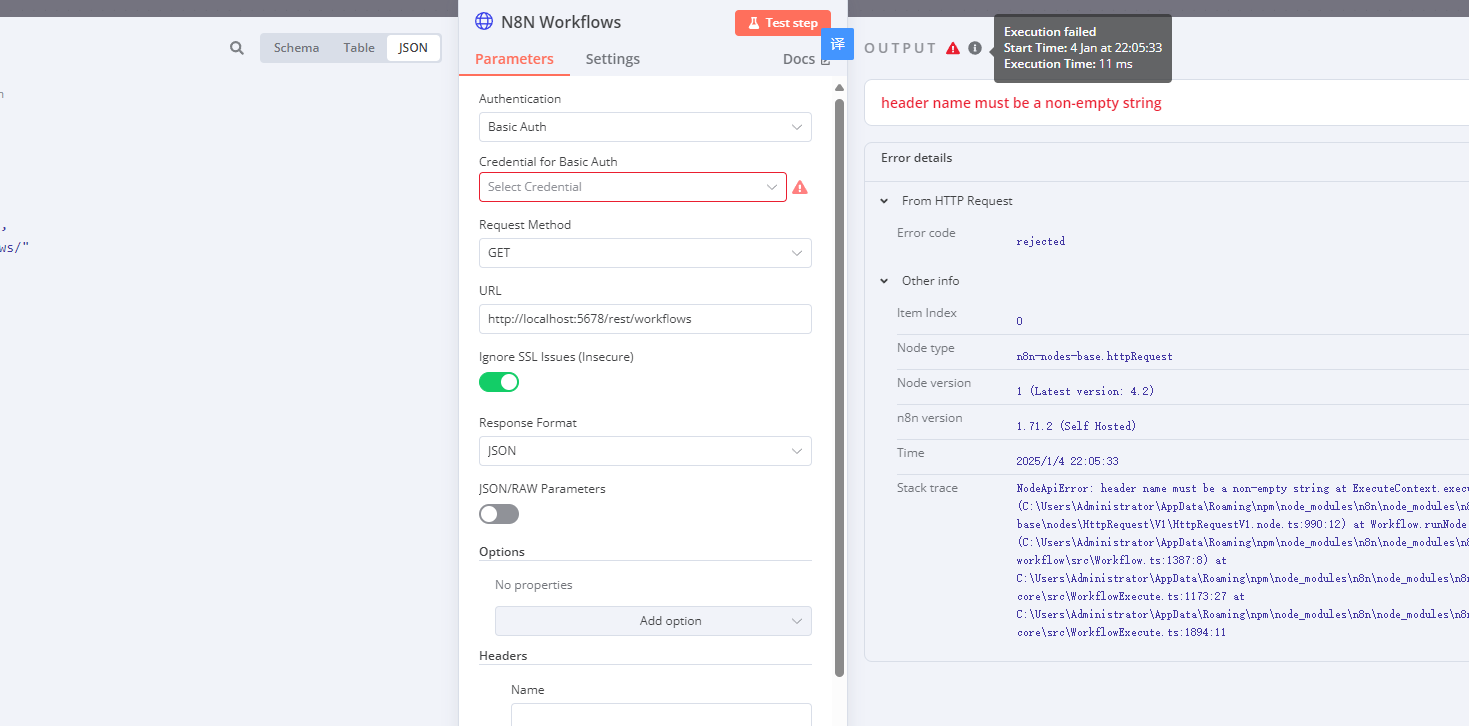This screenshot has height=726, width=1469.
Task: Open the Response Format dropdown
Action: 645,451
